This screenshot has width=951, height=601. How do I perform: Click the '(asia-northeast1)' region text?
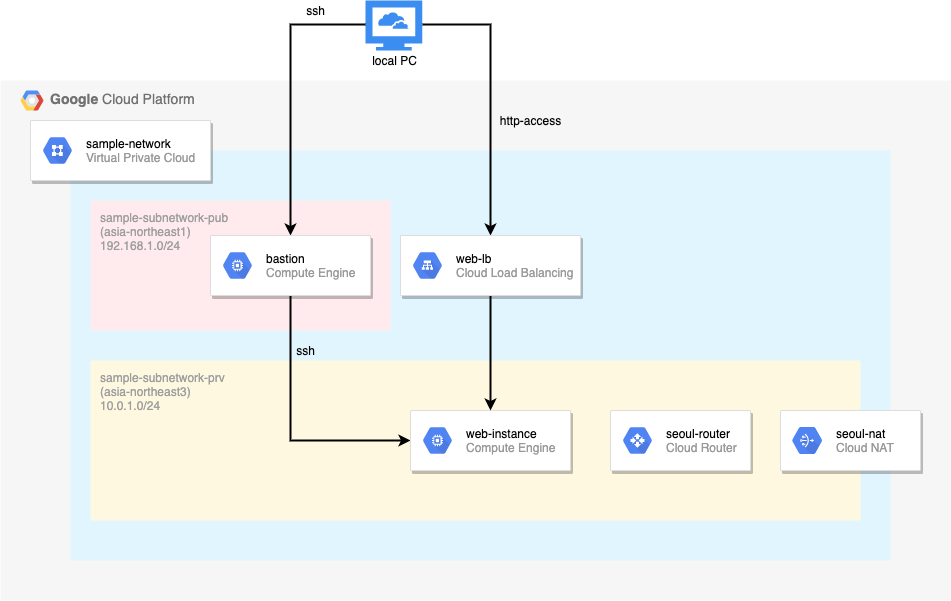pos(145,232)
